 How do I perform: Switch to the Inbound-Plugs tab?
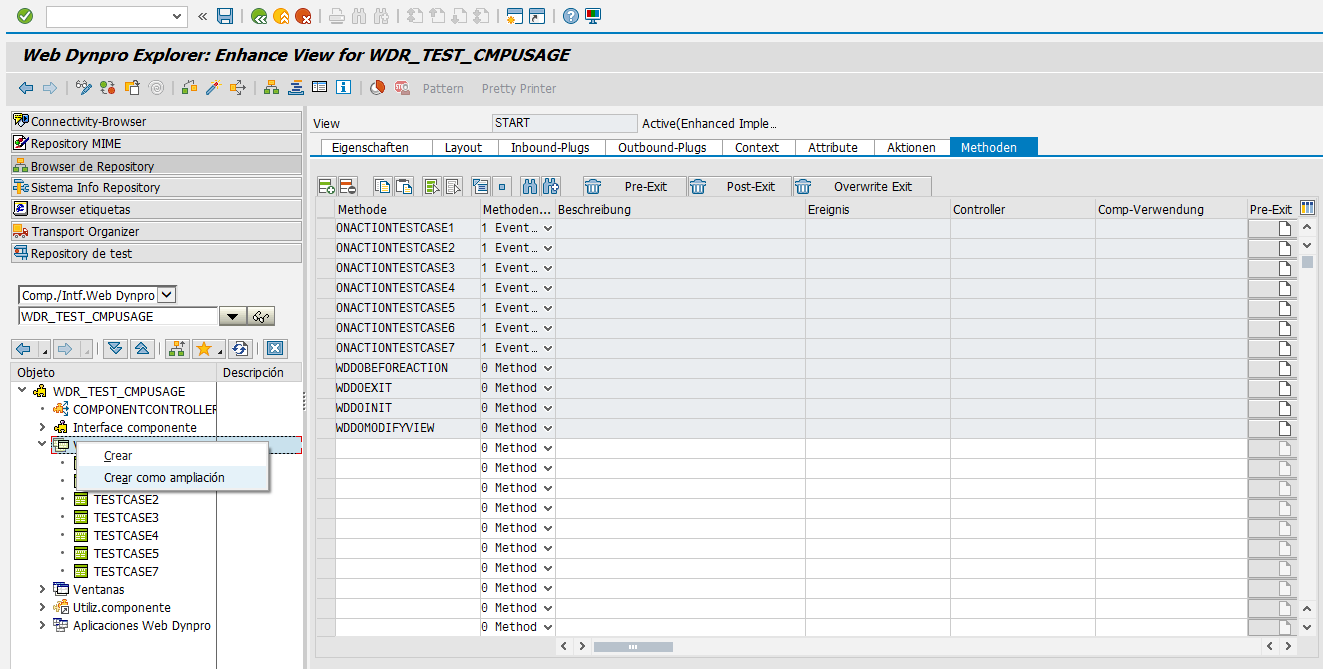pyautogui.click(x=550, y=147)
